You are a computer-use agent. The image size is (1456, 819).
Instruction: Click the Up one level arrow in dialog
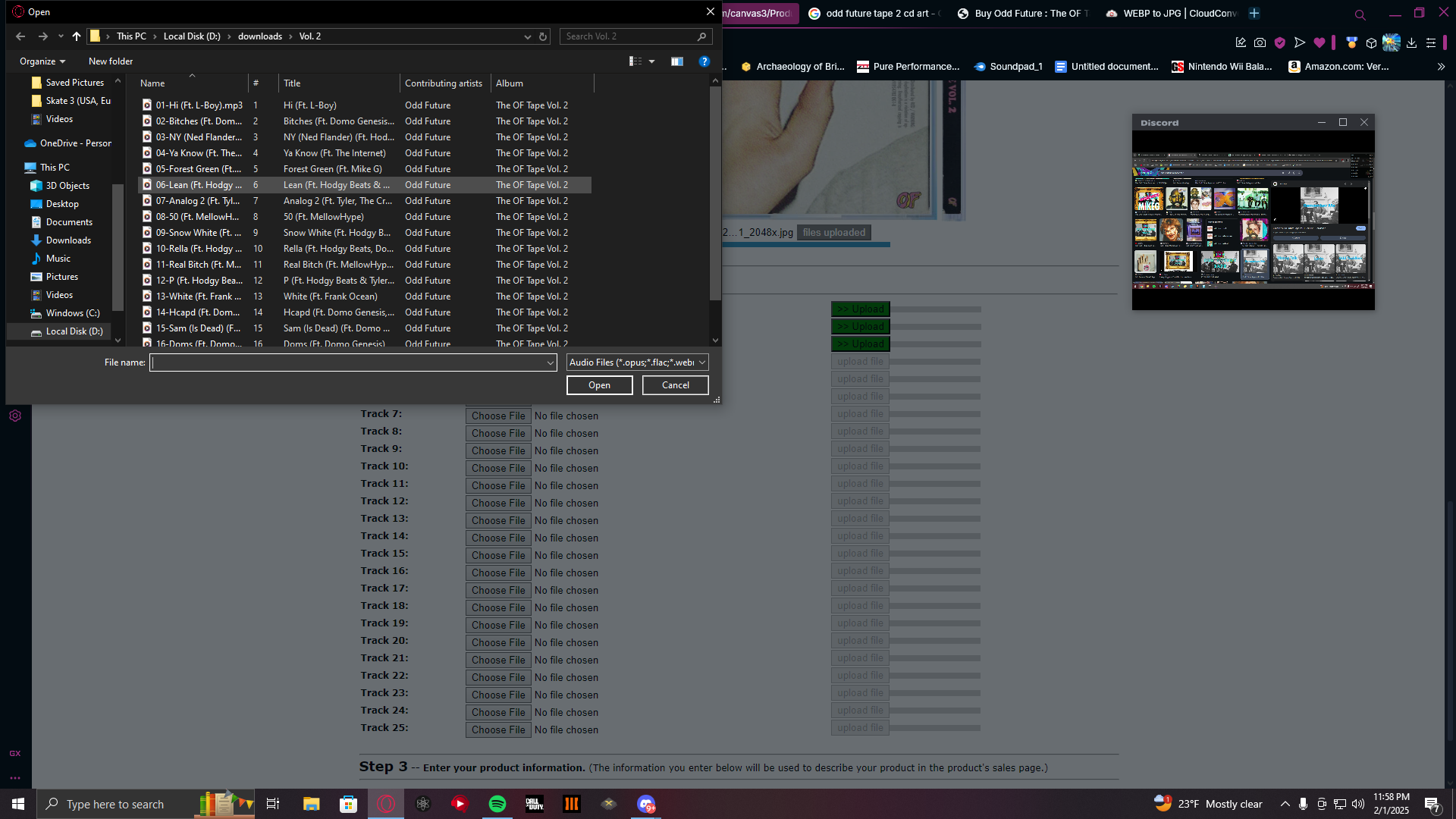coord(77,36)
